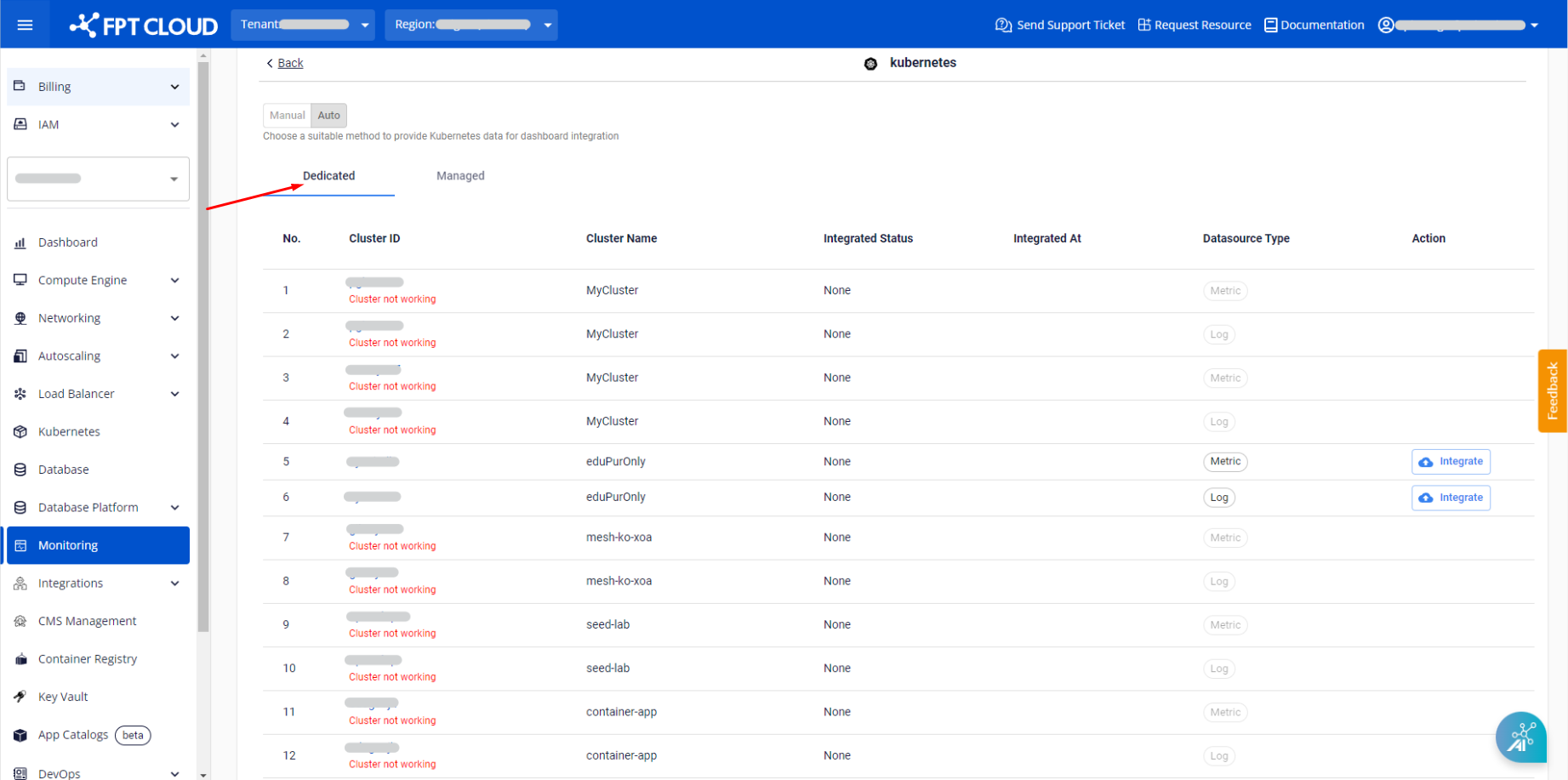This screenshot has width=1568, height=780.
Task: Select the Dedicated tab
Action: [x=328, y=176]
